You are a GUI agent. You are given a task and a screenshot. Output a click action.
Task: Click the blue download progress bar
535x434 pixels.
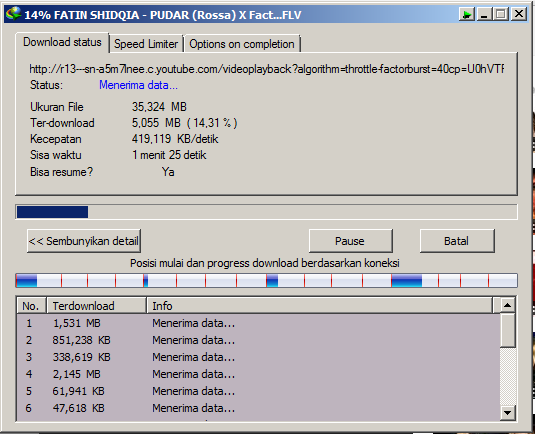pos(266,212)
